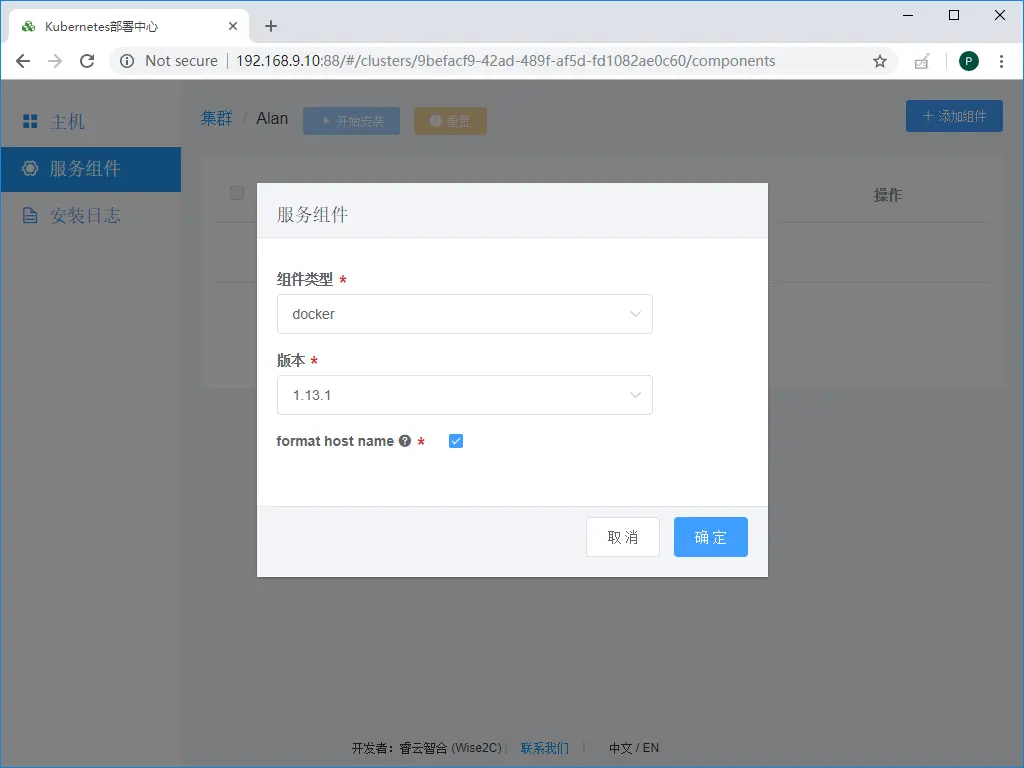Toggle the format host name checkbox

[456, 441]
